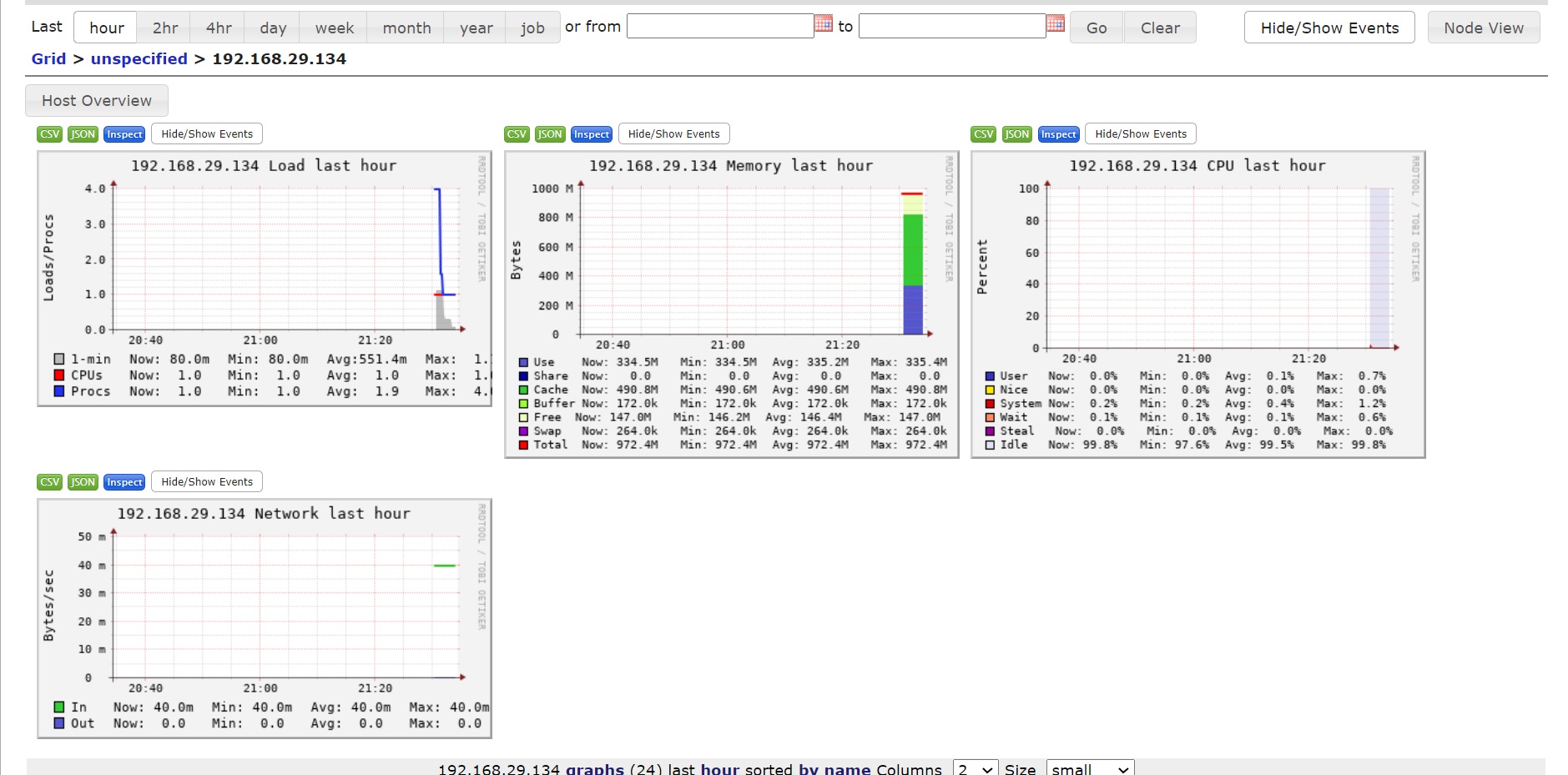Switch to Node View
The width and height of the screenshot is (1568, 775).
[1484, 28]
